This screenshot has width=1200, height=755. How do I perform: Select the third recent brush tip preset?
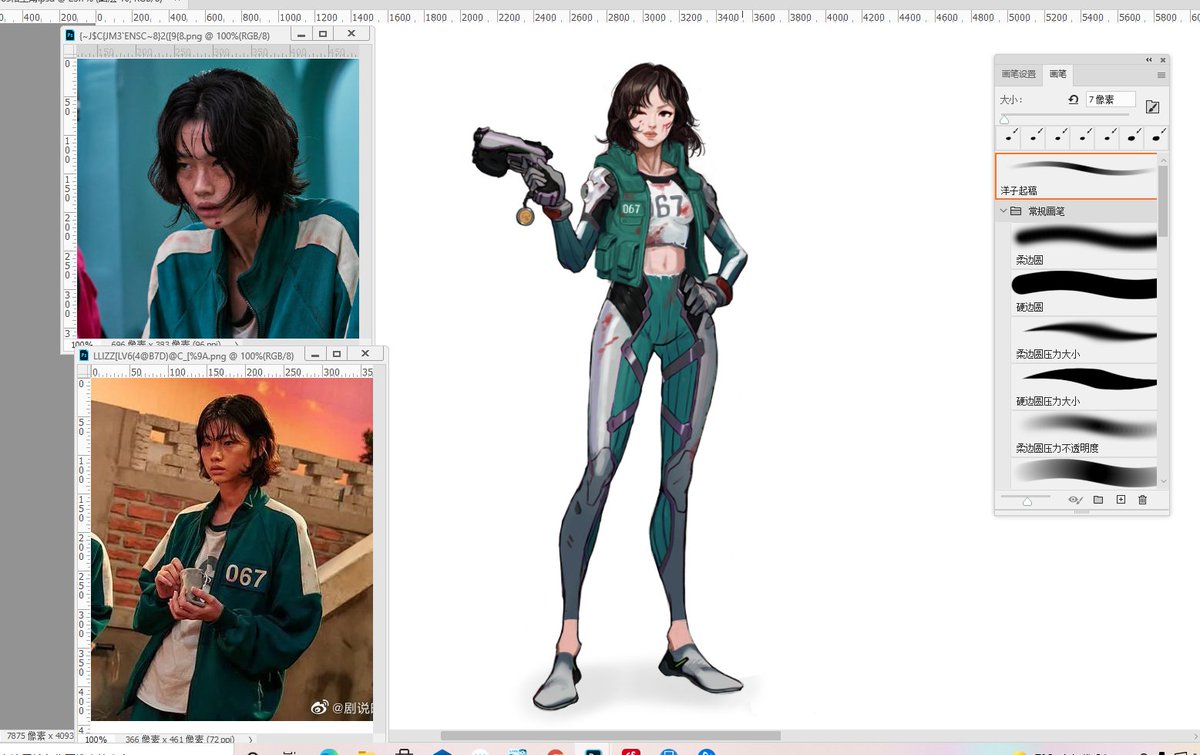(1059, 136)
